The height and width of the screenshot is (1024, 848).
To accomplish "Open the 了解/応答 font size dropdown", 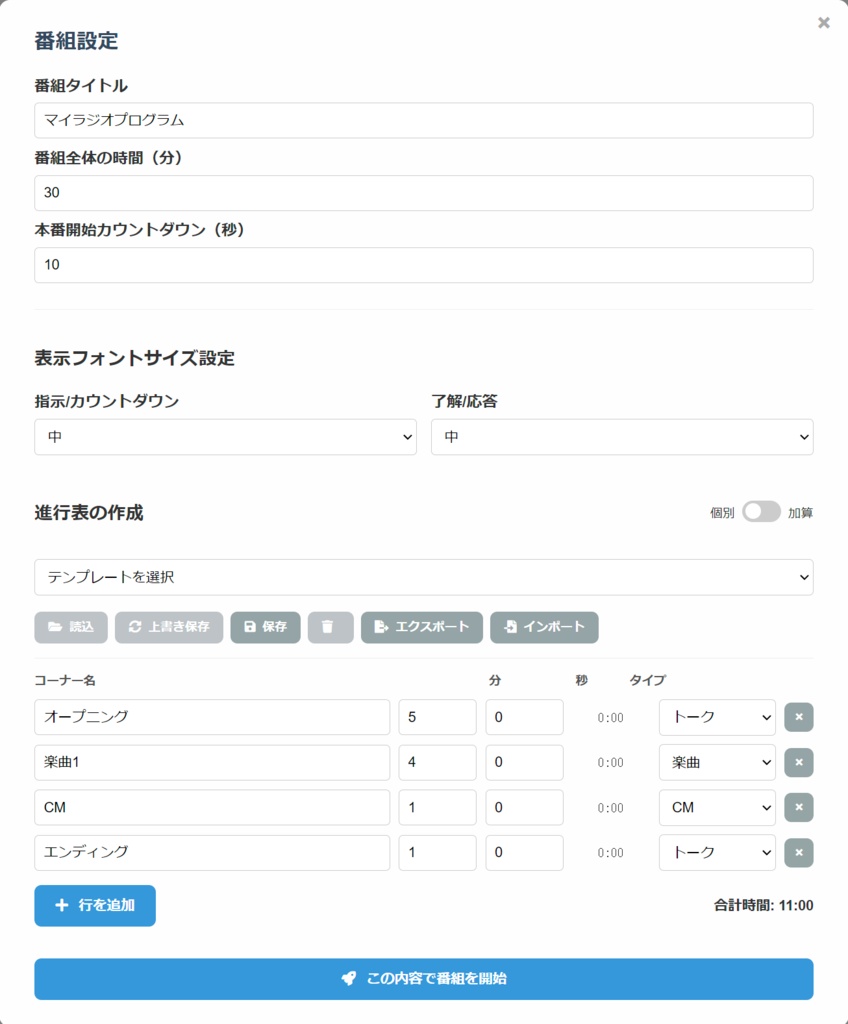I will pyautogui.click(x=622, y=437).
